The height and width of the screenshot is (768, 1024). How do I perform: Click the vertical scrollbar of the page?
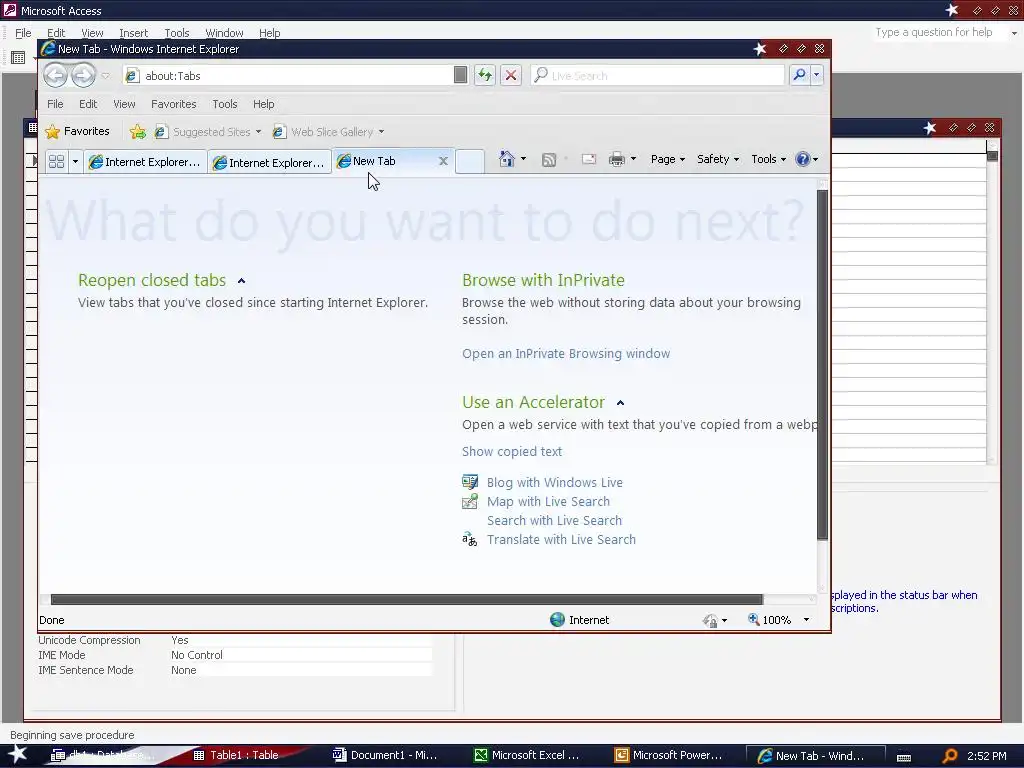822,364
